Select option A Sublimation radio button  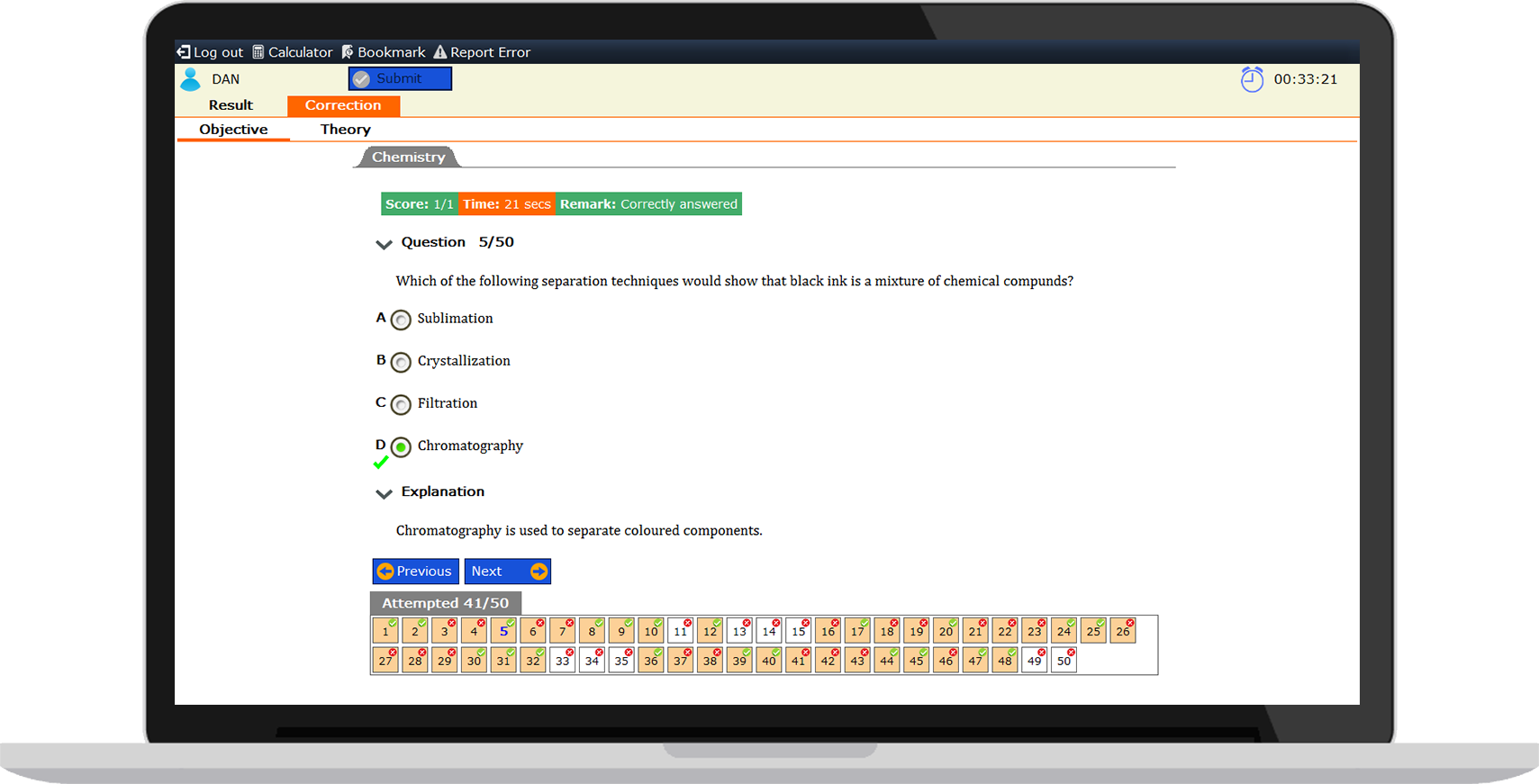402,320
